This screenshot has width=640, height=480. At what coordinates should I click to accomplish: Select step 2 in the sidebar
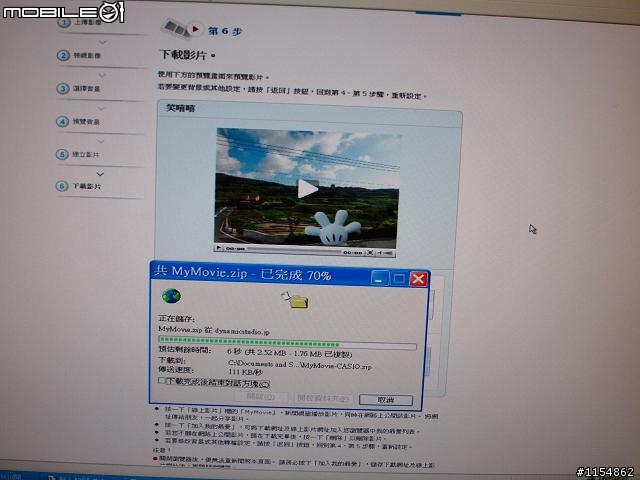[x=79, y=55]
